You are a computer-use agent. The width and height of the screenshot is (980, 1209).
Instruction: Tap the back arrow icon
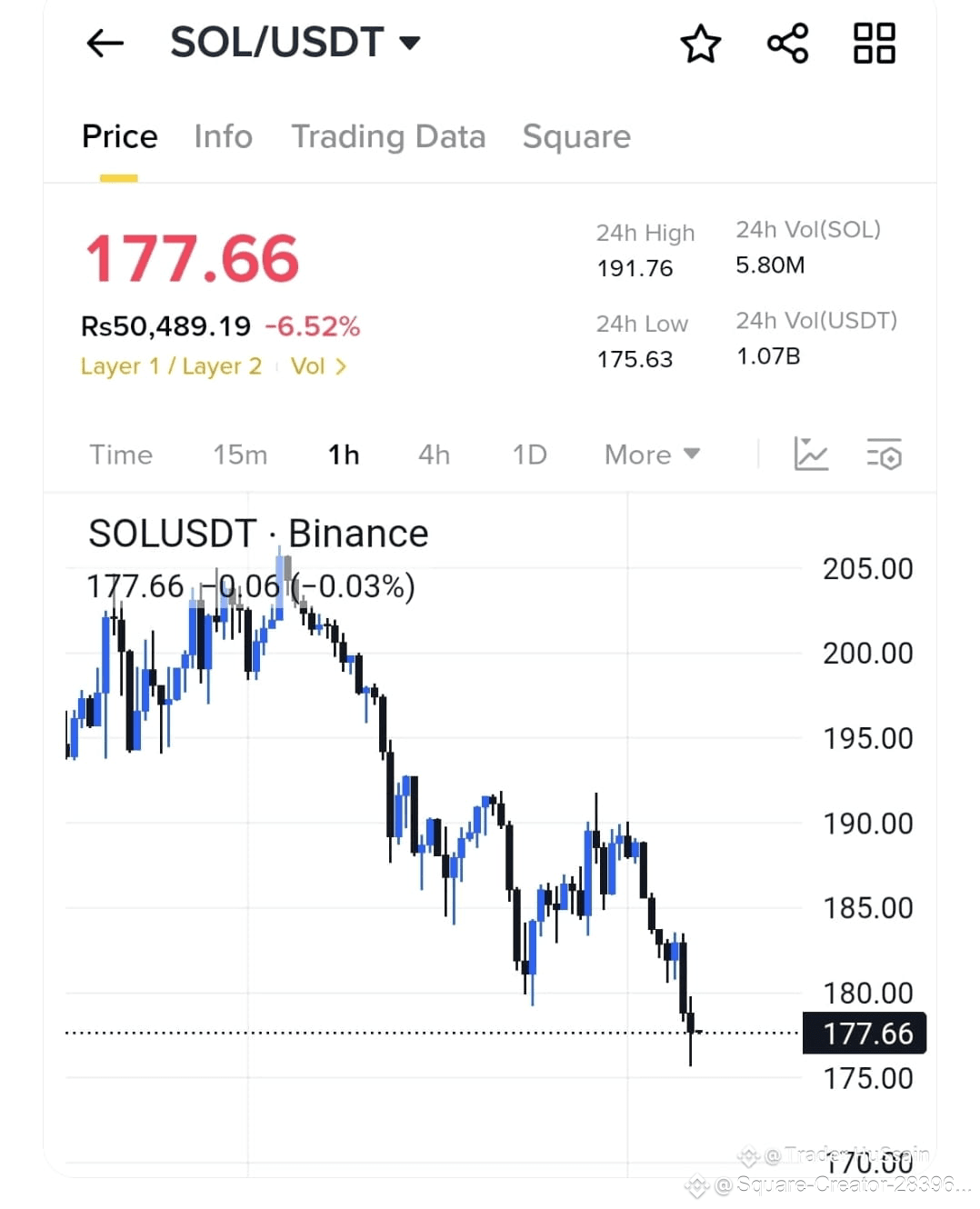click(x=105, y=43)
